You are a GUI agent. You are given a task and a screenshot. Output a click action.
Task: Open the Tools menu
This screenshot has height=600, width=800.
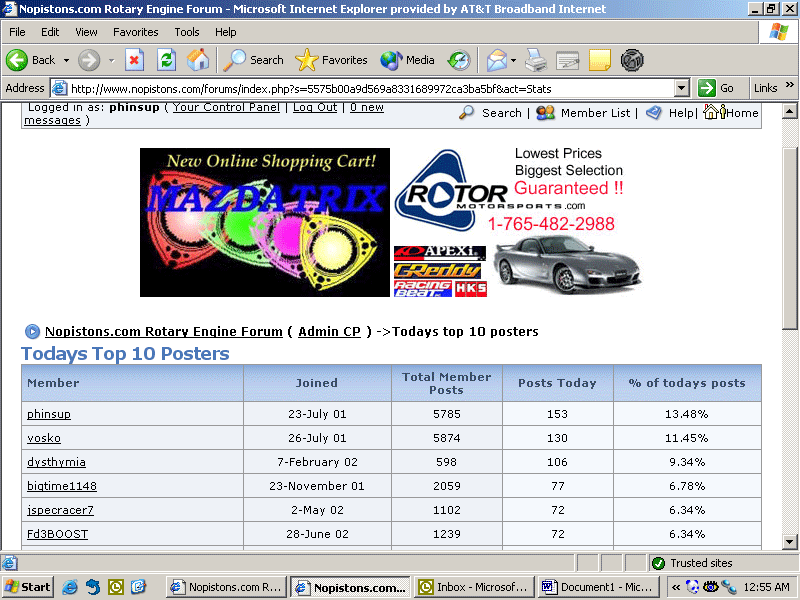pyautogui.click(x=186, y=32)
